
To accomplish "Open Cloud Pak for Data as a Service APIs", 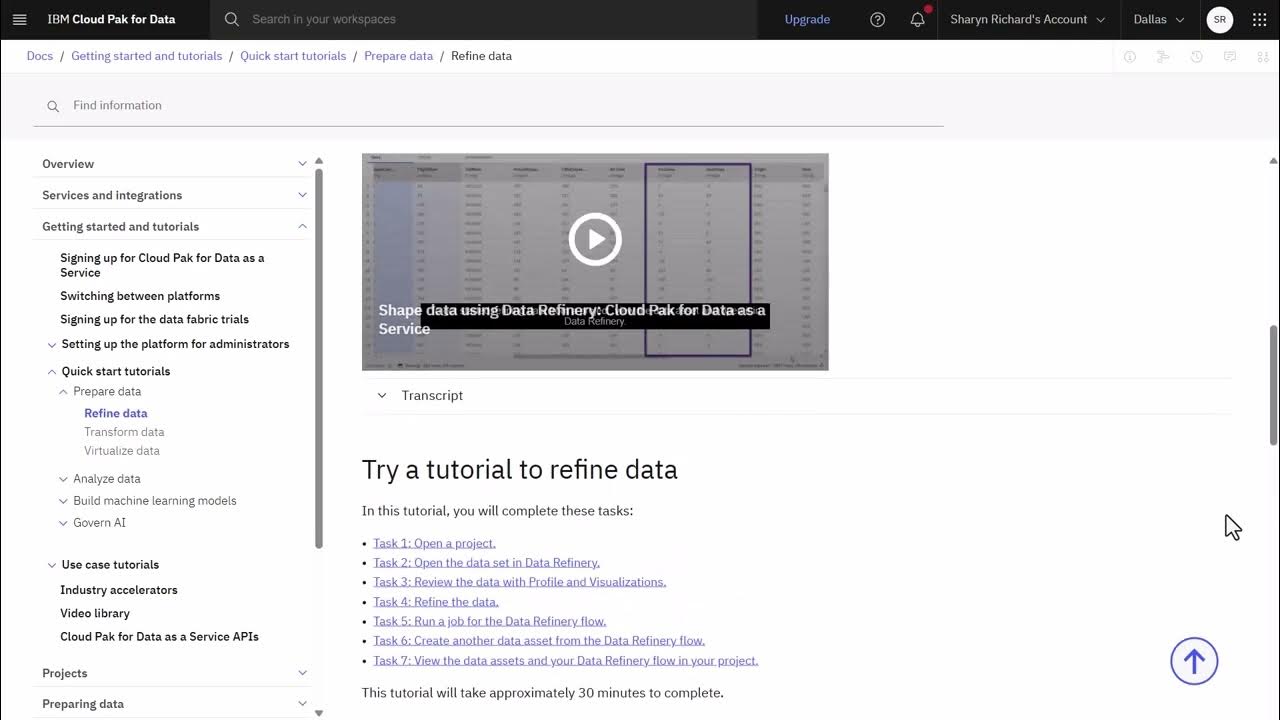I will tap(159, 636).
